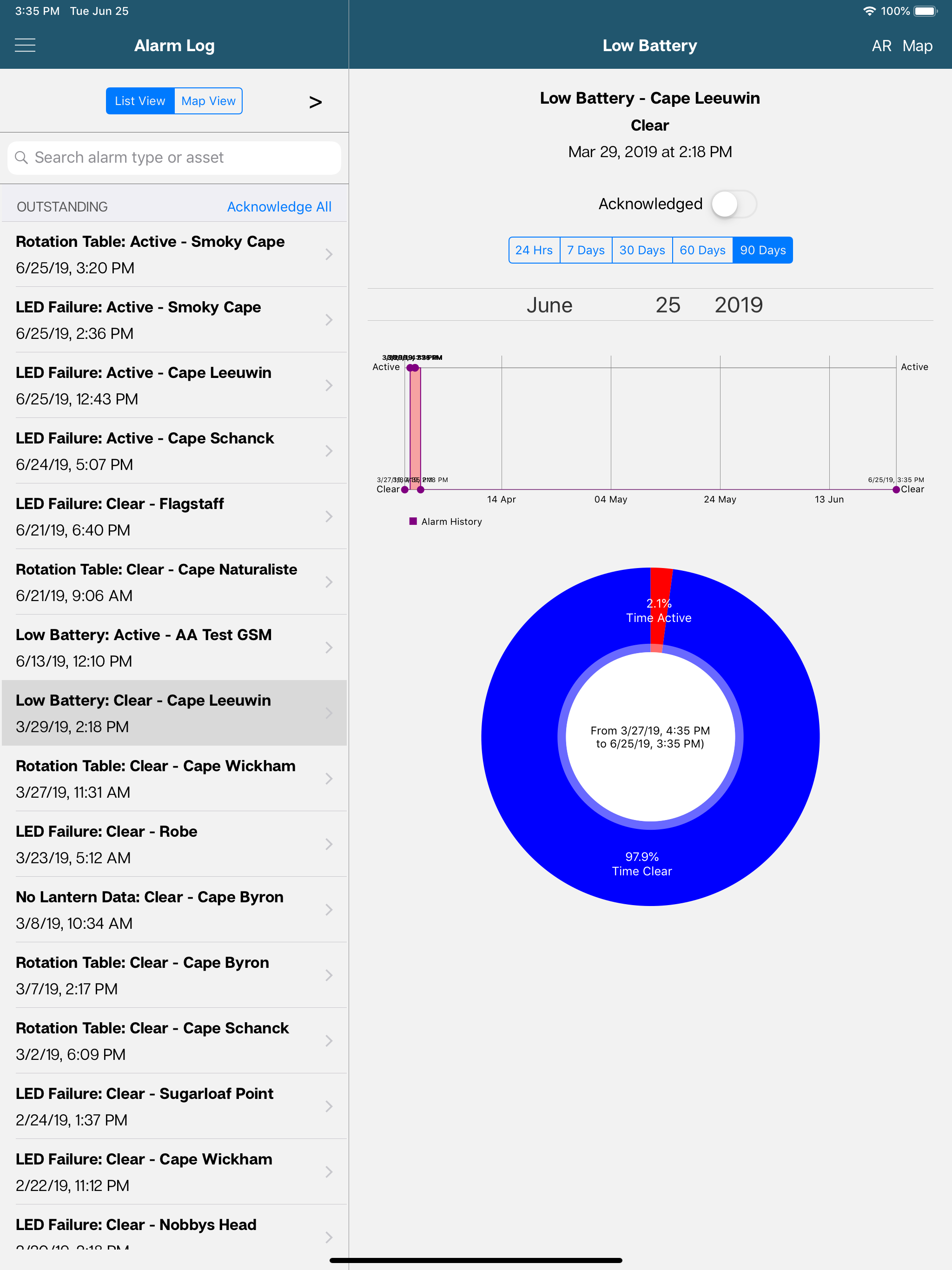Expand Rotation Table Active Smoky Cape chevron

pos(329,254)
